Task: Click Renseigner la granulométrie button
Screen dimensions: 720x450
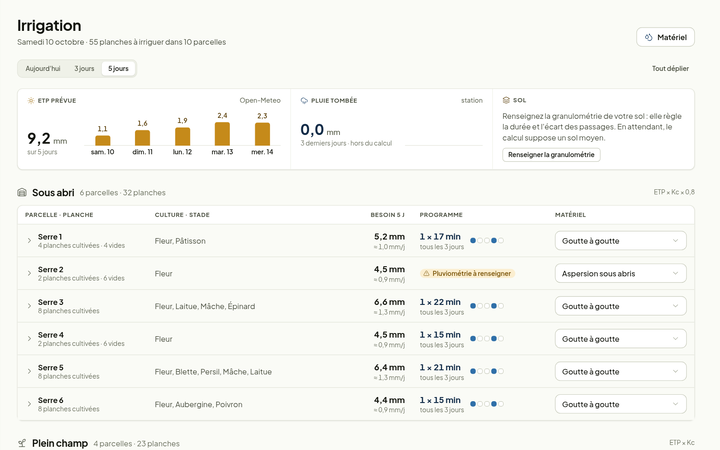Action: point(551,155)
